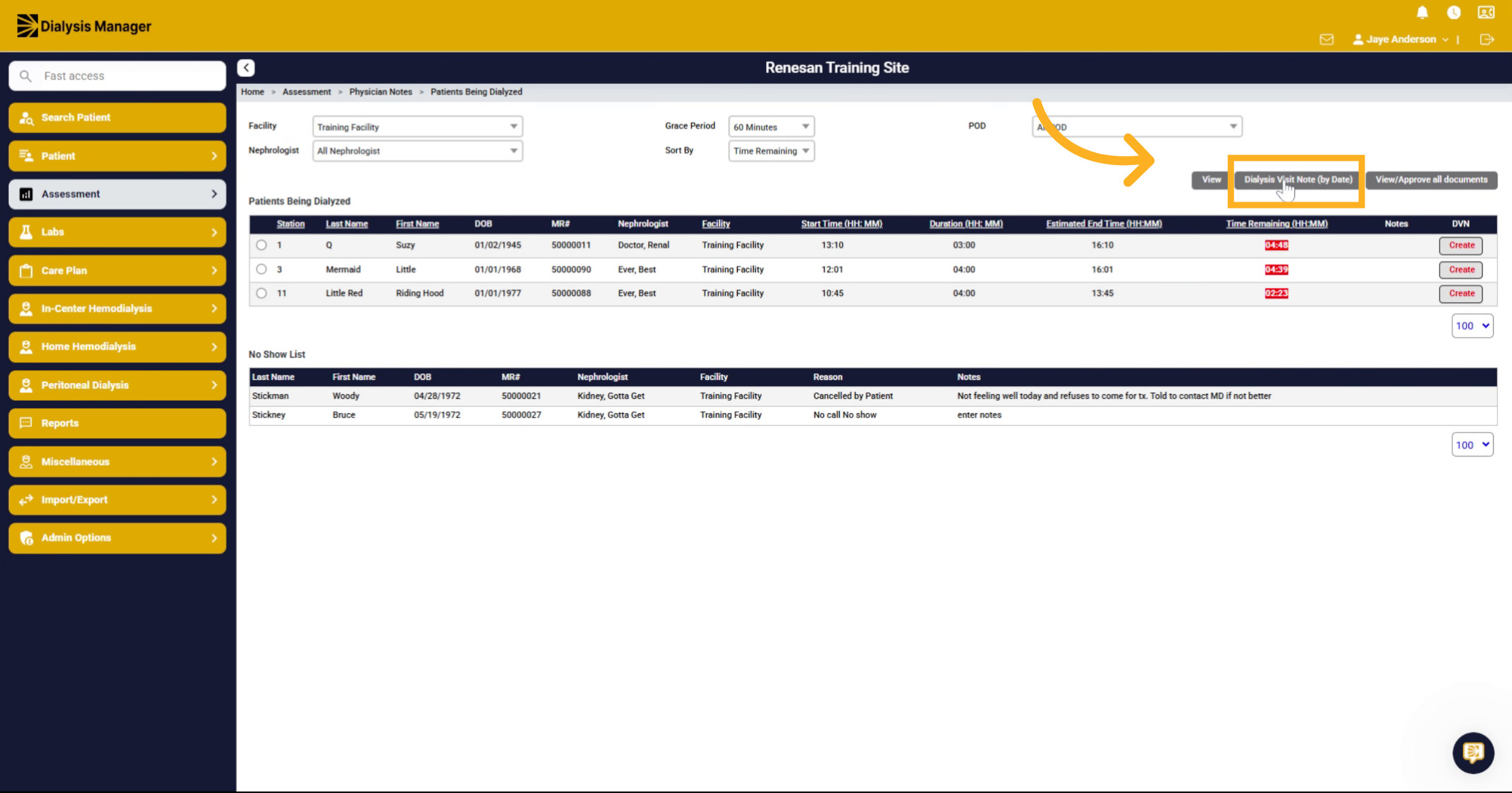Open the mail envelope icon
Image resolution: width=1512 pixels, height=793 pixels.
pos(1327,39)
